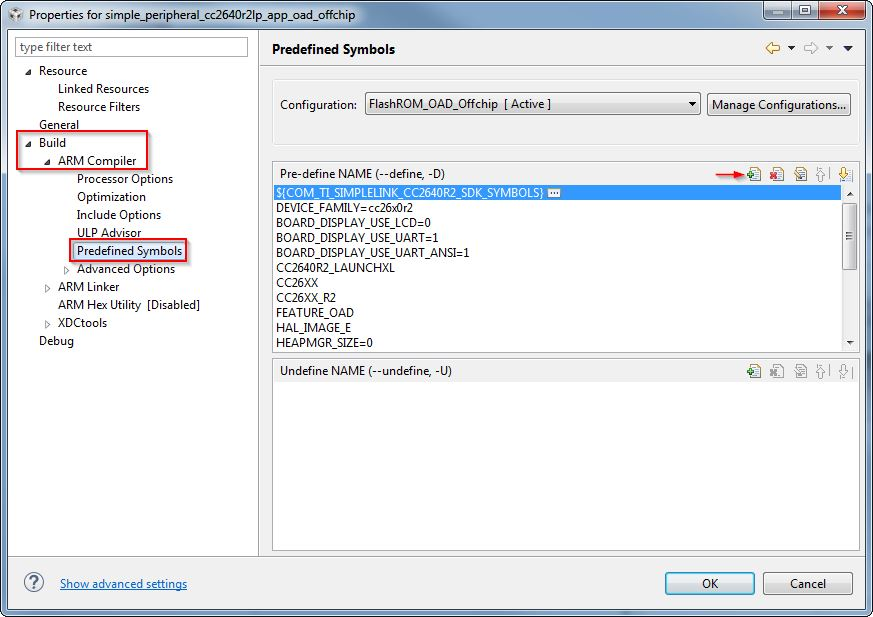Go back to previous properties page
Screen dimensions: 873x617
(773, 48)
